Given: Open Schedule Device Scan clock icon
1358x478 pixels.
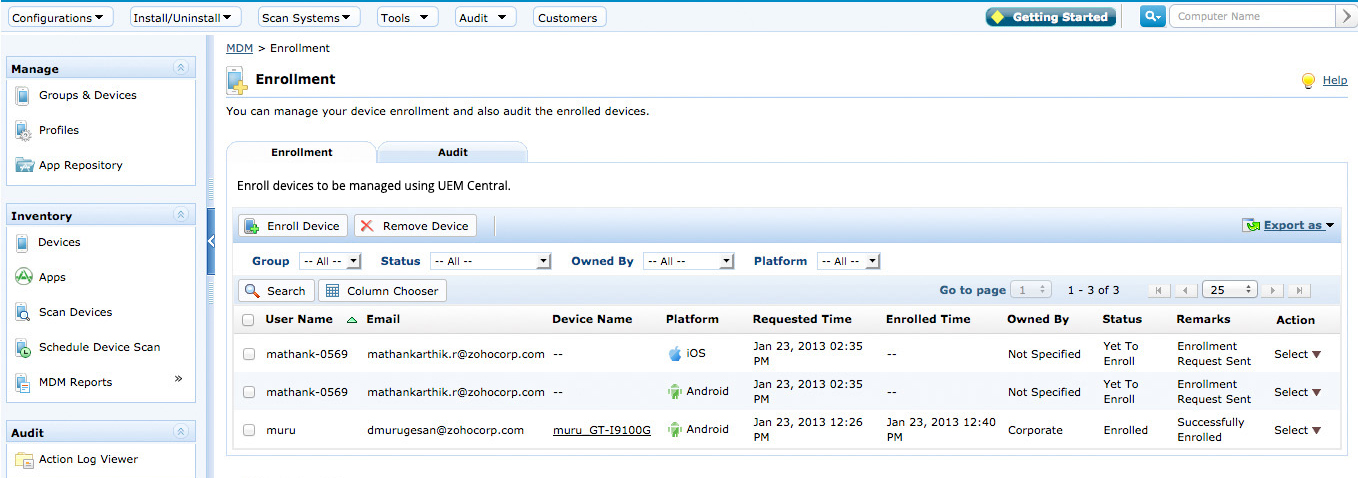Looking at the screenshot, I should point(23,348).
